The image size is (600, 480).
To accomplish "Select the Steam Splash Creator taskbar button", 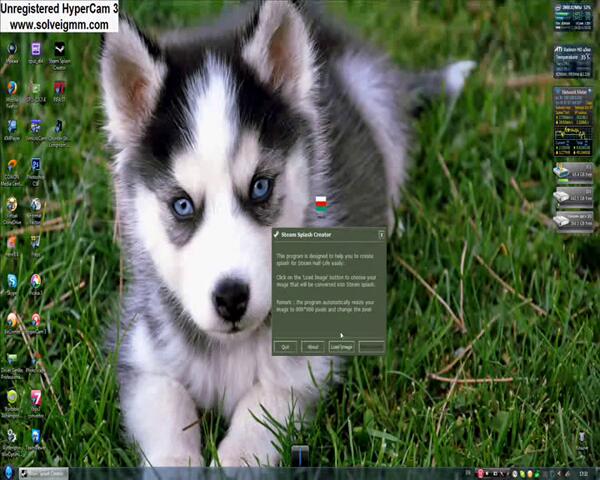I will 43,473.
